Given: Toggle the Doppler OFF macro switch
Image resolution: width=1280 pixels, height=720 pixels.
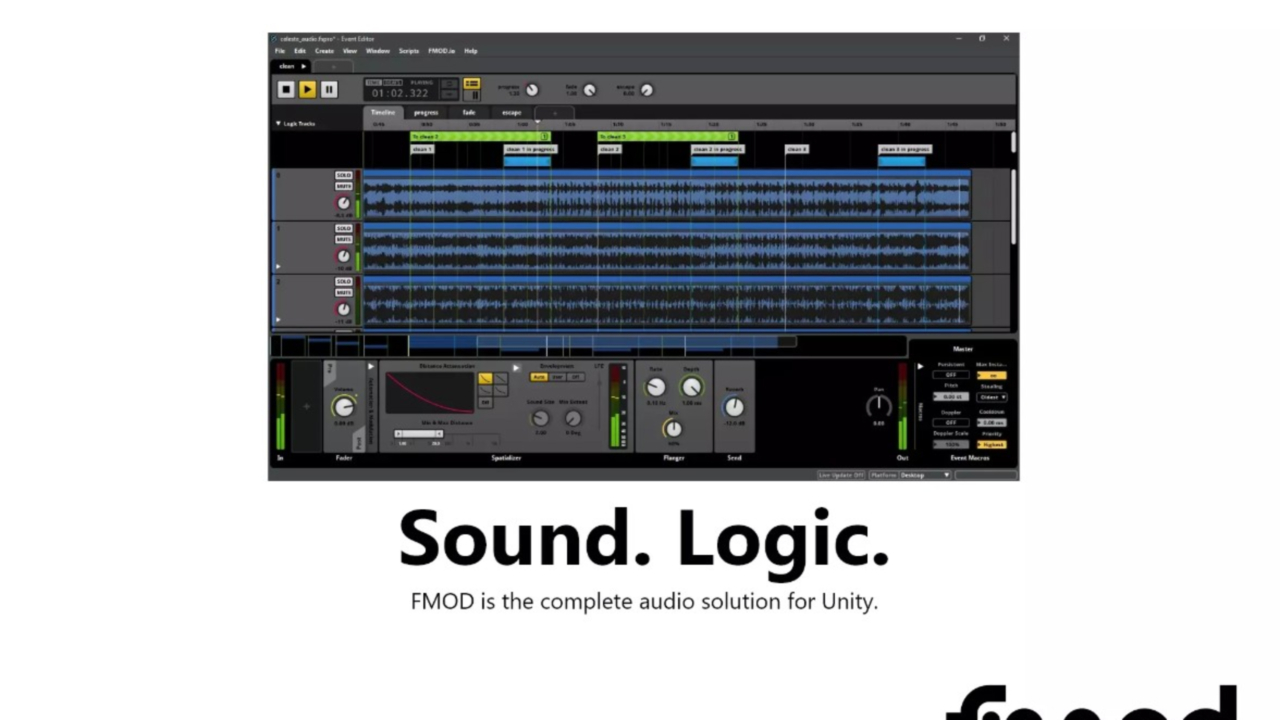Looking at the screenshot, I should click(950, 422).
